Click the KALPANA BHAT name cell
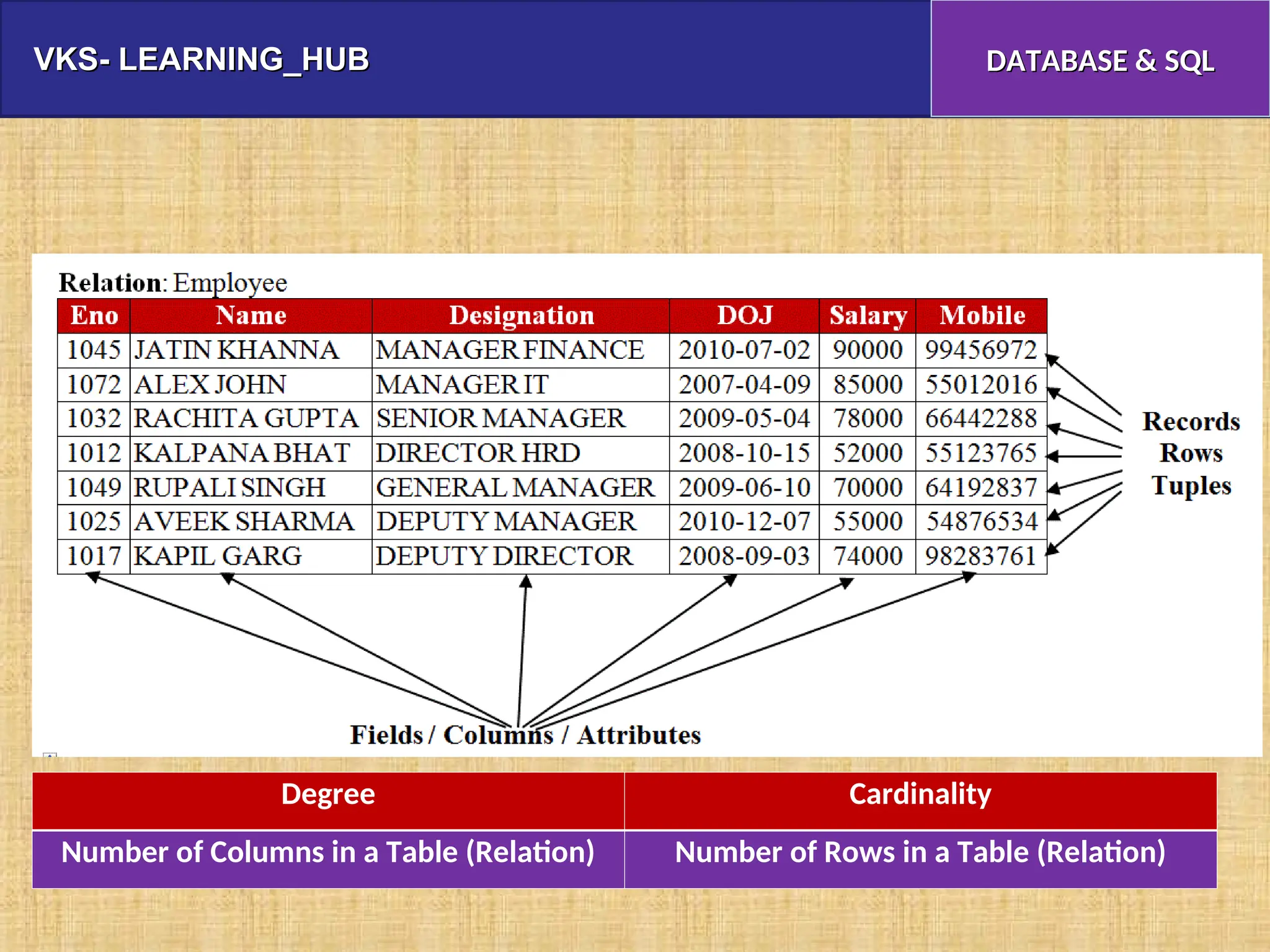 [x=251, y=454]
